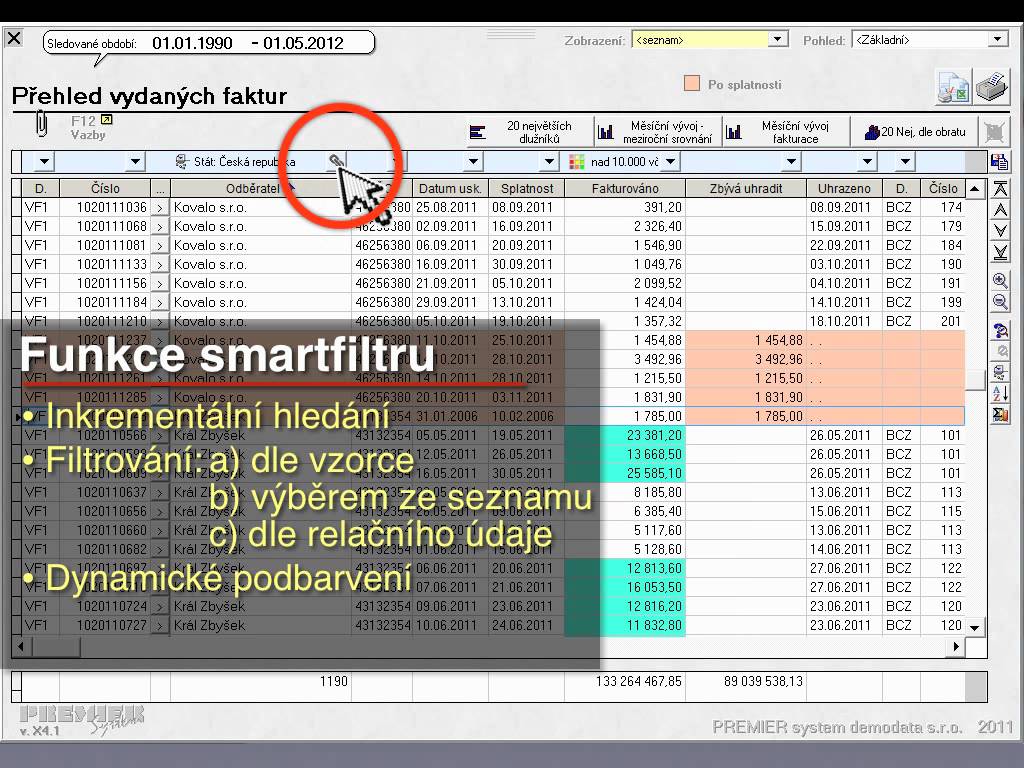
Task: Click the printer icon
Action: pos(992,87)
